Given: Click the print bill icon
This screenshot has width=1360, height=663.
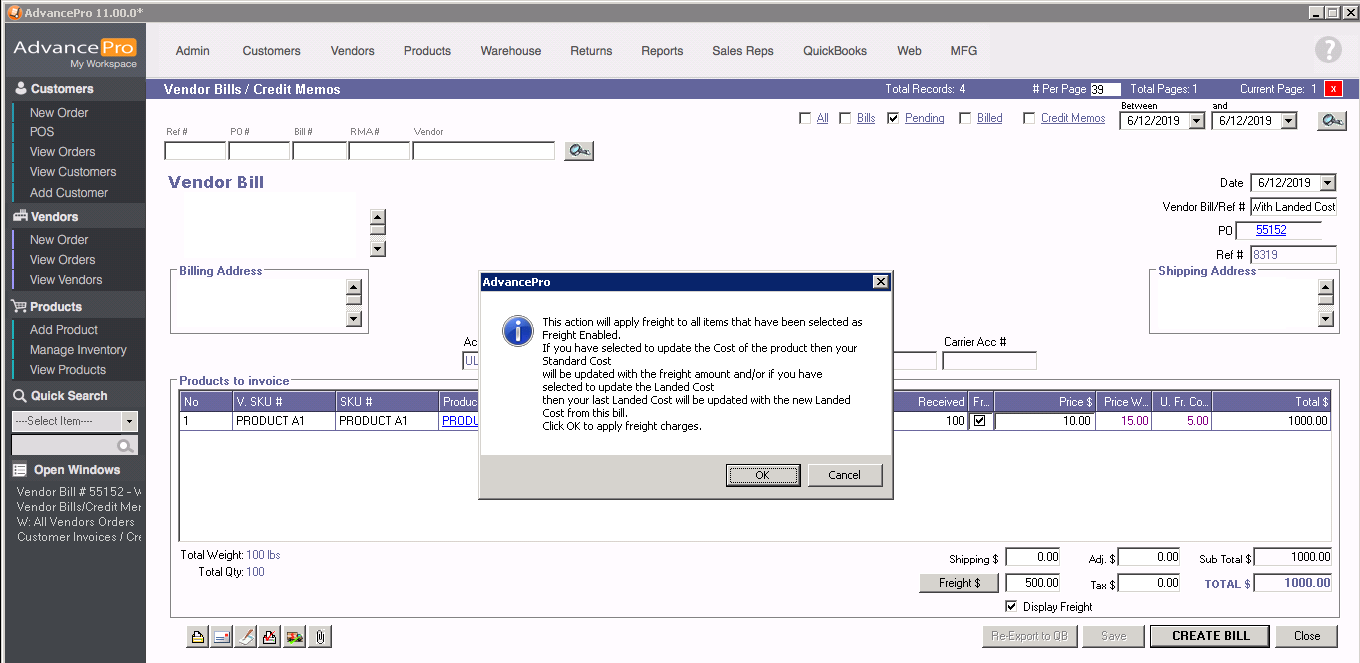Looking at the screenshot, I should coord(197,636).
